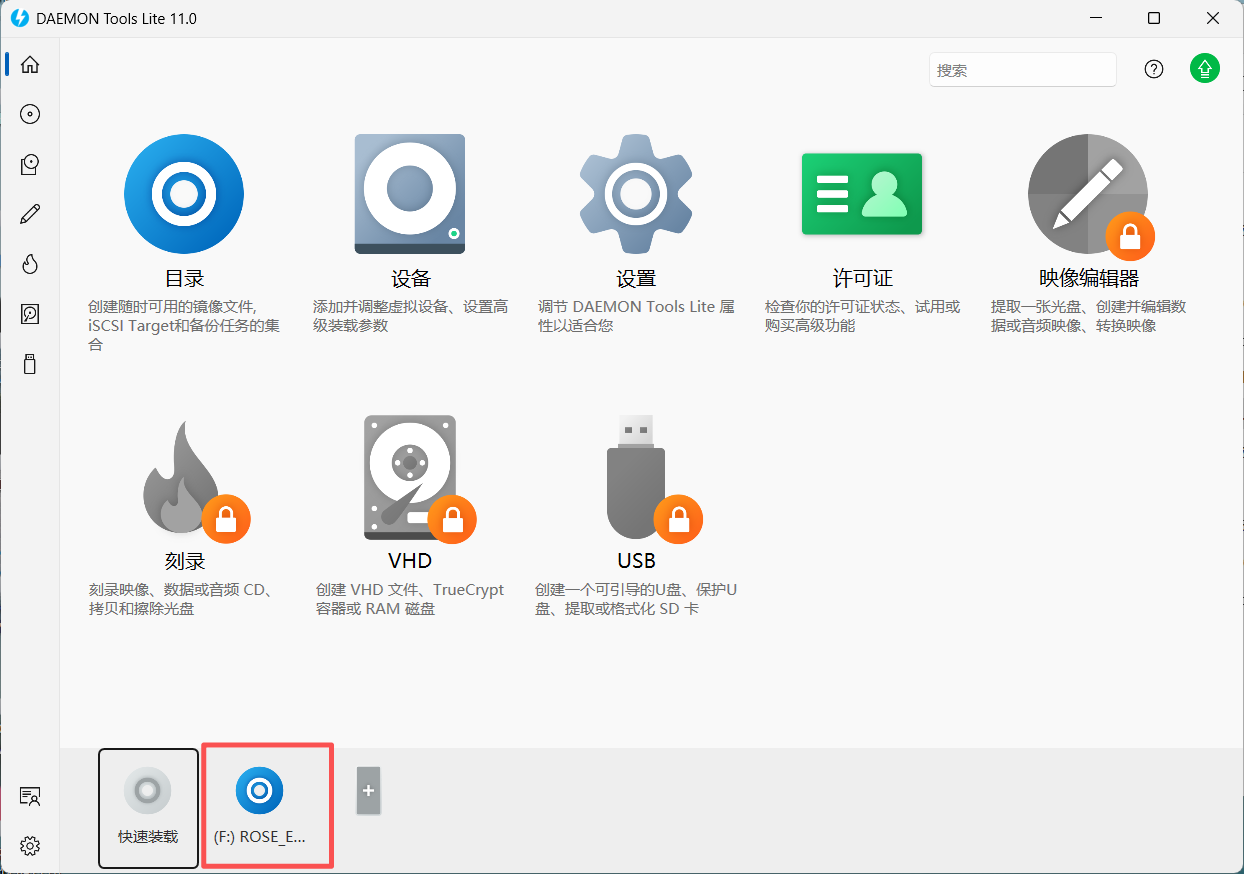Select the disc icon in the left sidebar

coord(30,114)
